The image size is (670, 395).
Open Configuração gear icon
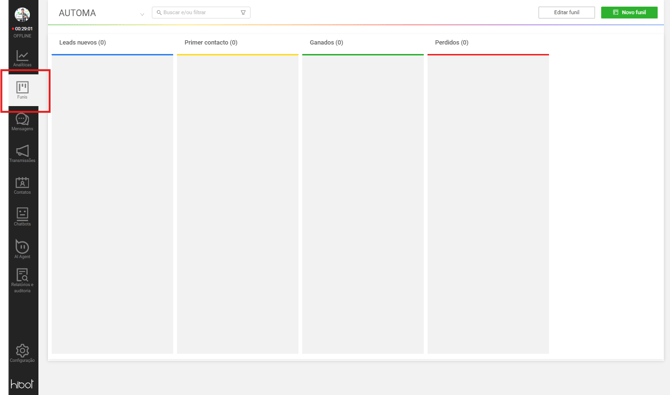pyautogui.click(x=22, y=351)
